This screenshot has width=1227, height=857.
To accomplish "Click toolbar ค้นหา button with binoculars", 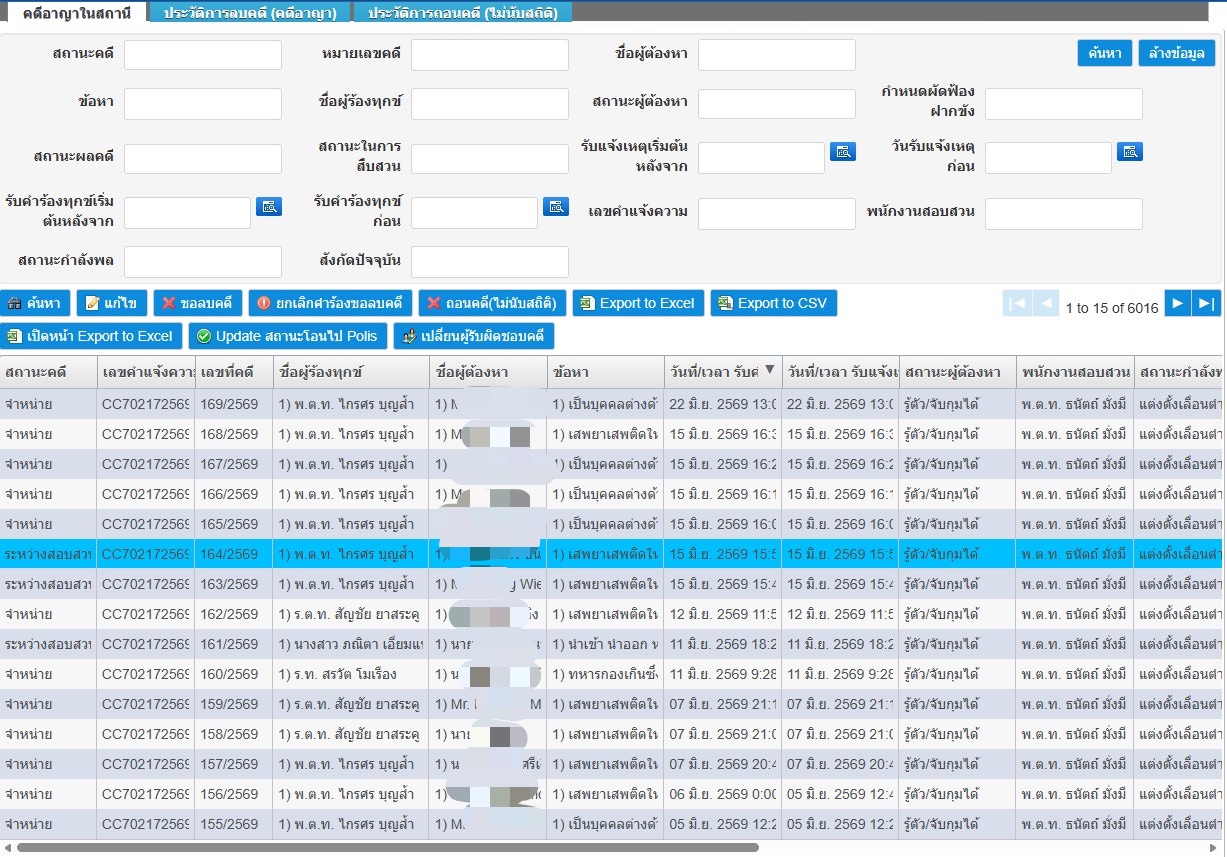I will coord(35,303).
